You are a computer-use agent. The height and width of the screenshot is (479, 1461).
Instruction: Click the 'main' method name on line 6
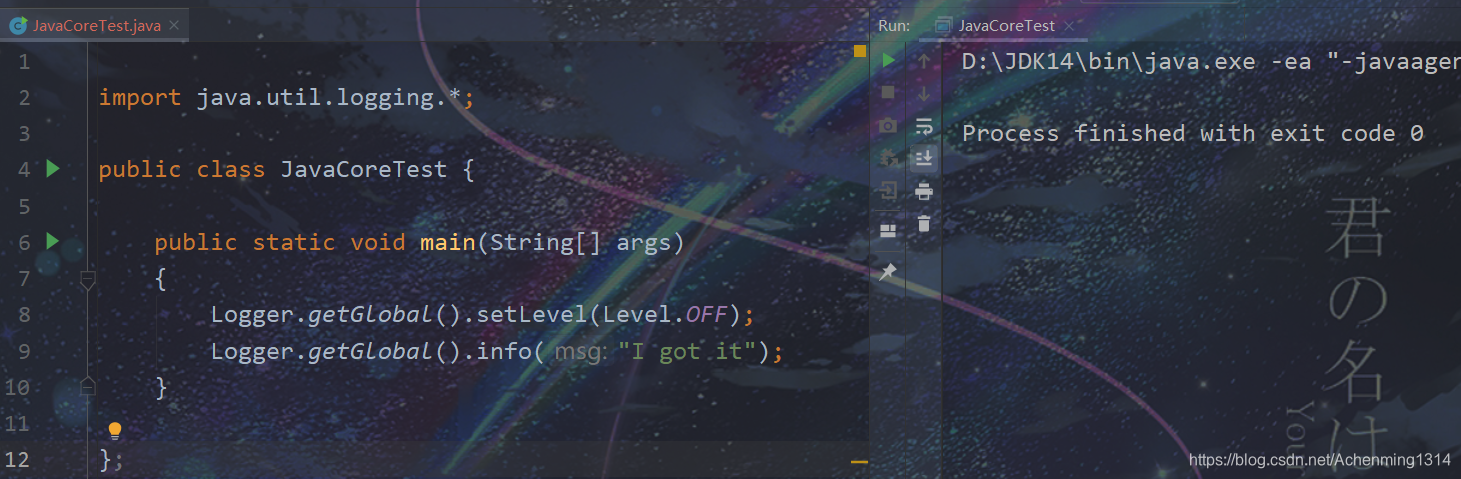click(447, 242)
